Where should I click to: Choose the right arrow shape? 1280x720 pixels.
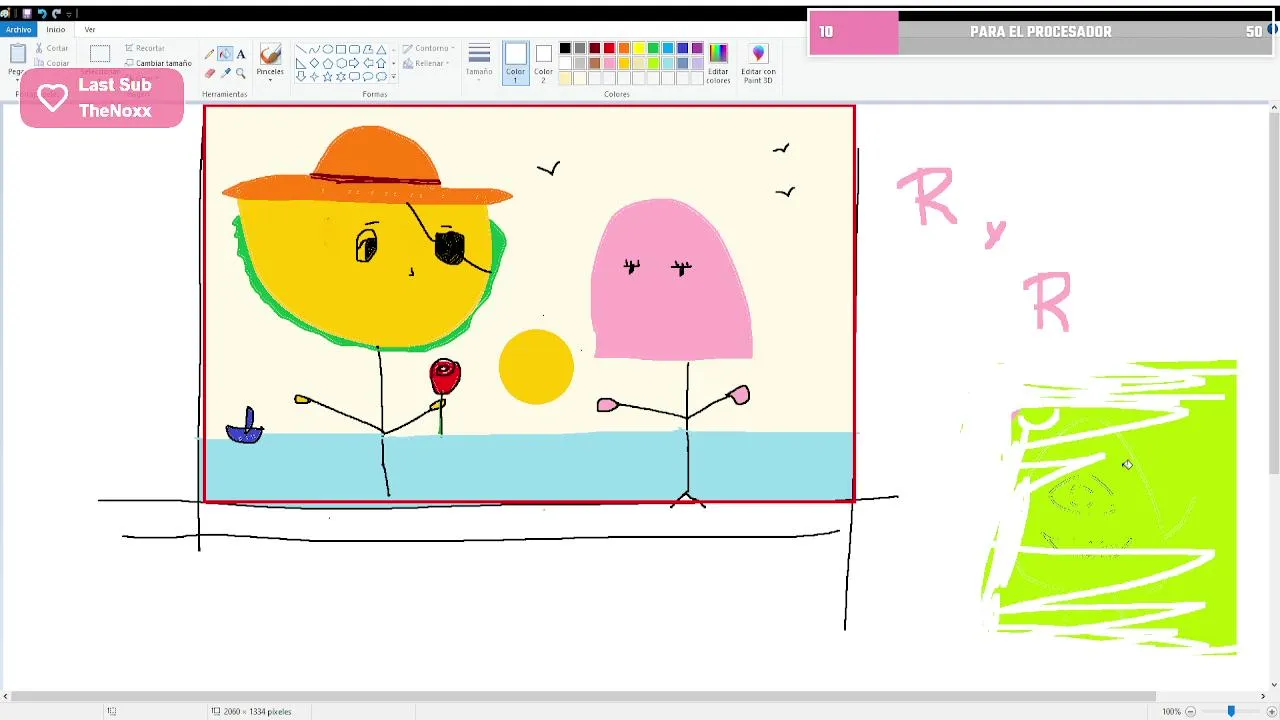[354, 63]
